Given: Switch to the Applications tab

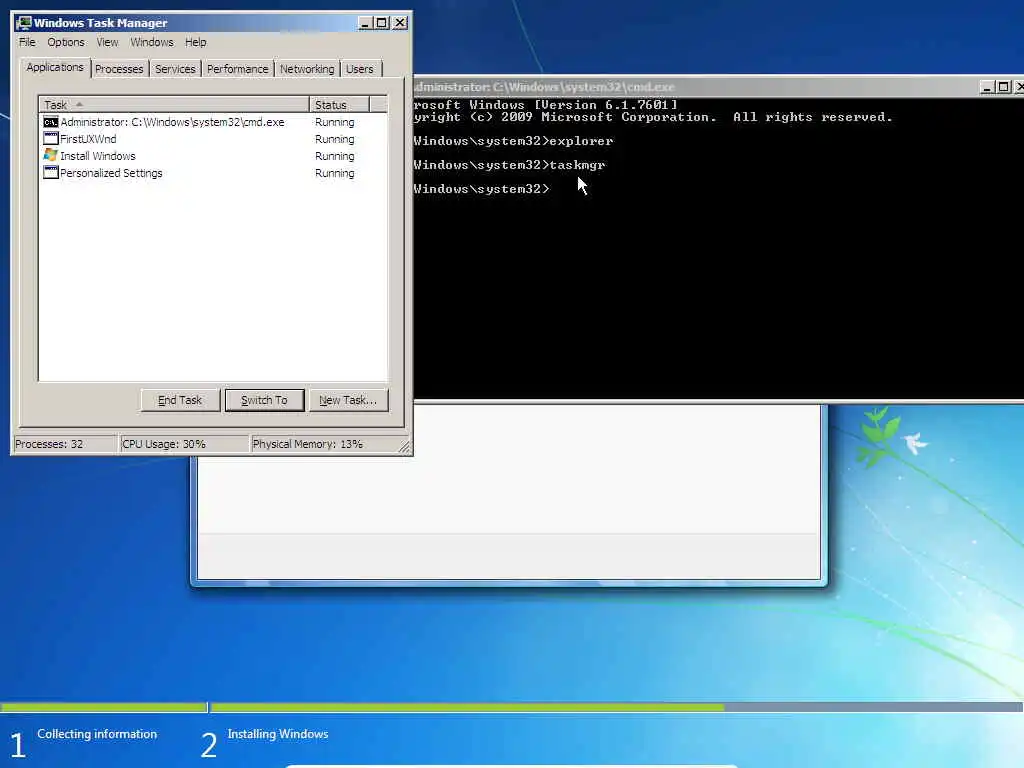Looking at the screenshot, I should [55, 67].
